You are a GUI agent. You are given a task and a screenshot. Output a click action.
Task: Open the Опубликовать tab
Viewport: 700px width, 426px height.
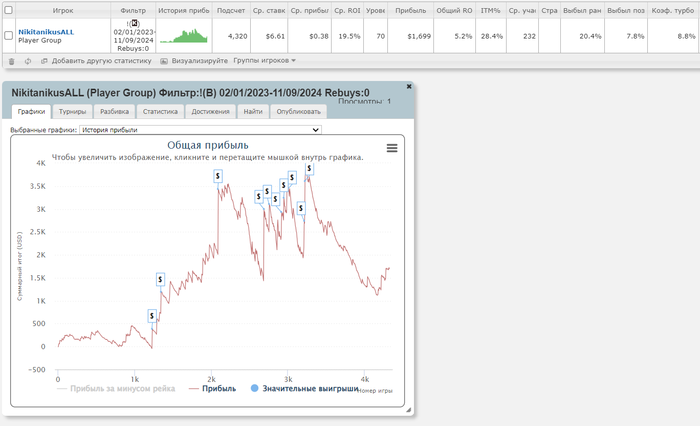[299, 112]
